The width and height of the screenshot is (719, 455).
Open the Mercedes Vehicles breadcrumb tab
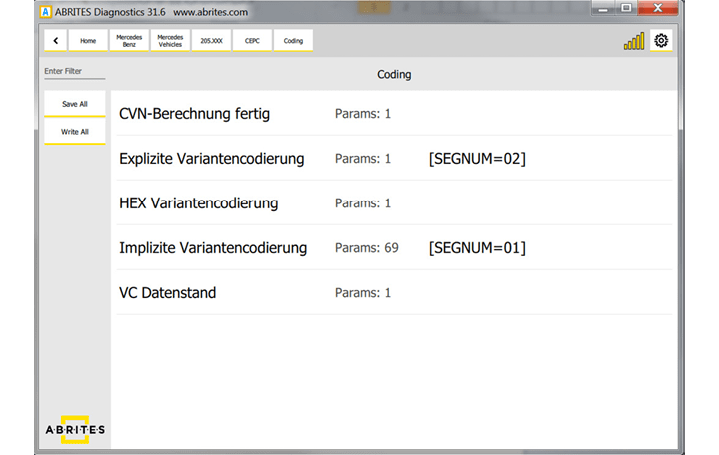(170, 41)
